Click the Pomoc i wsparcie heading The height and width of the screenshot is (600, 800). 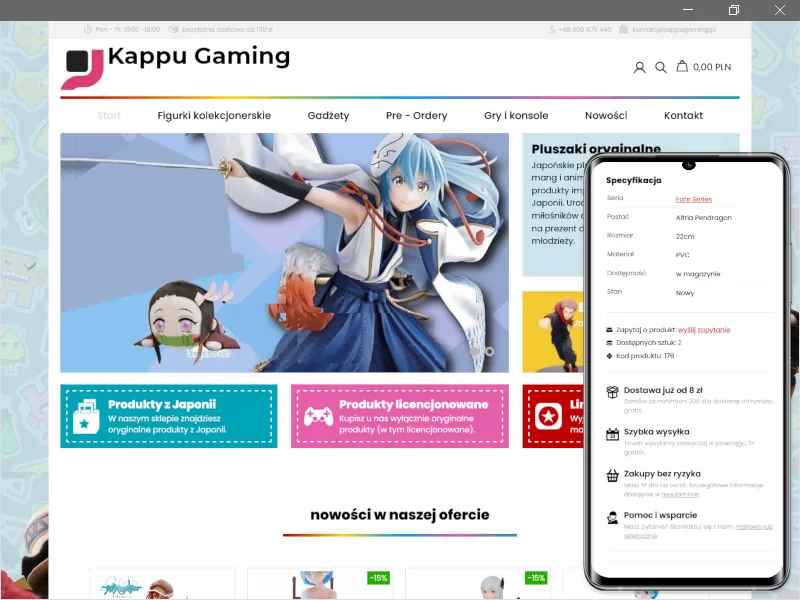pyautogui.click(x=660, y=515)
